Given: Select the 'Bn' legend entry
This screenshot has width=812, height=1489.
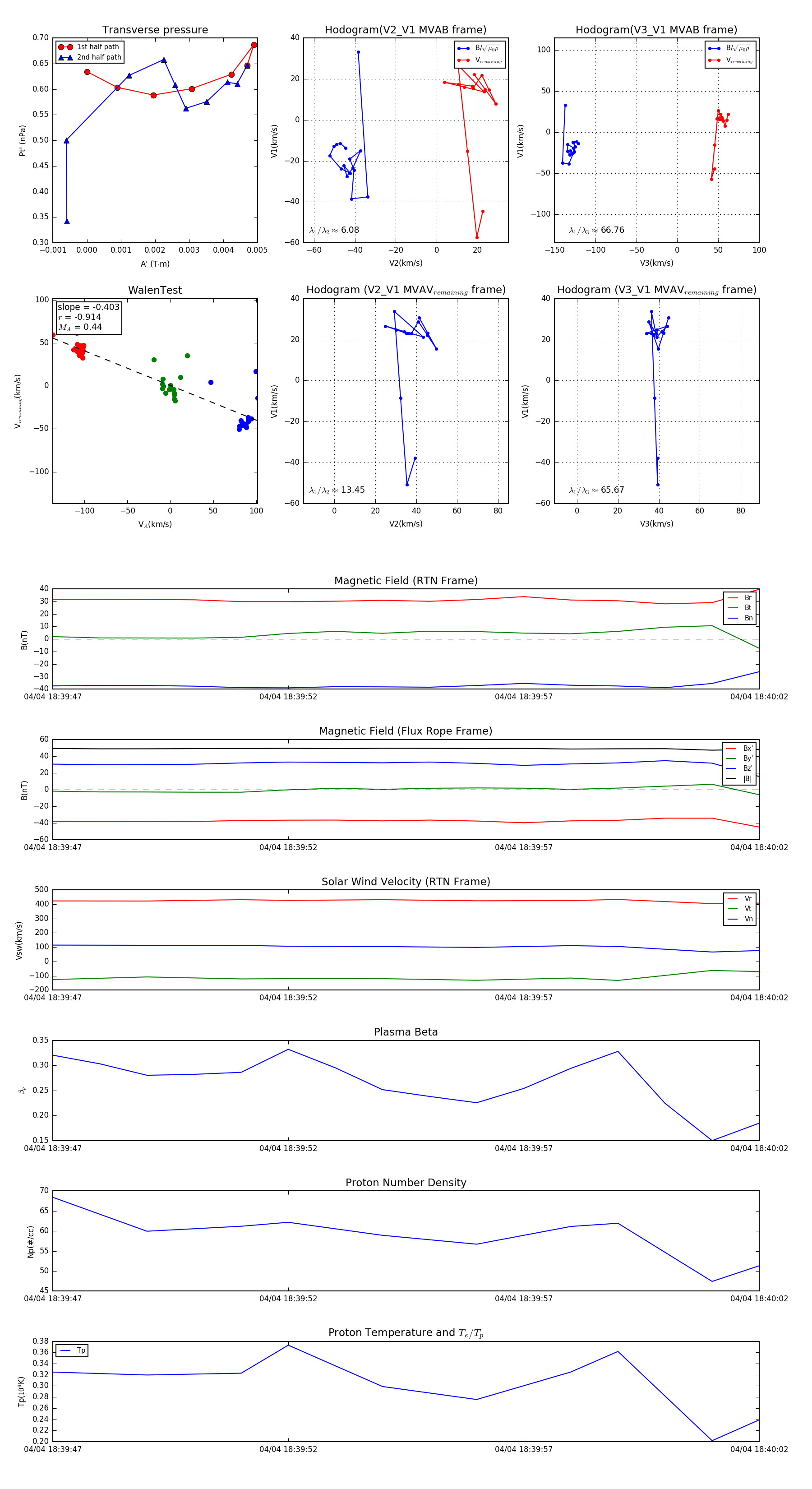Looking at the screenshot, I should click(740, 618).
